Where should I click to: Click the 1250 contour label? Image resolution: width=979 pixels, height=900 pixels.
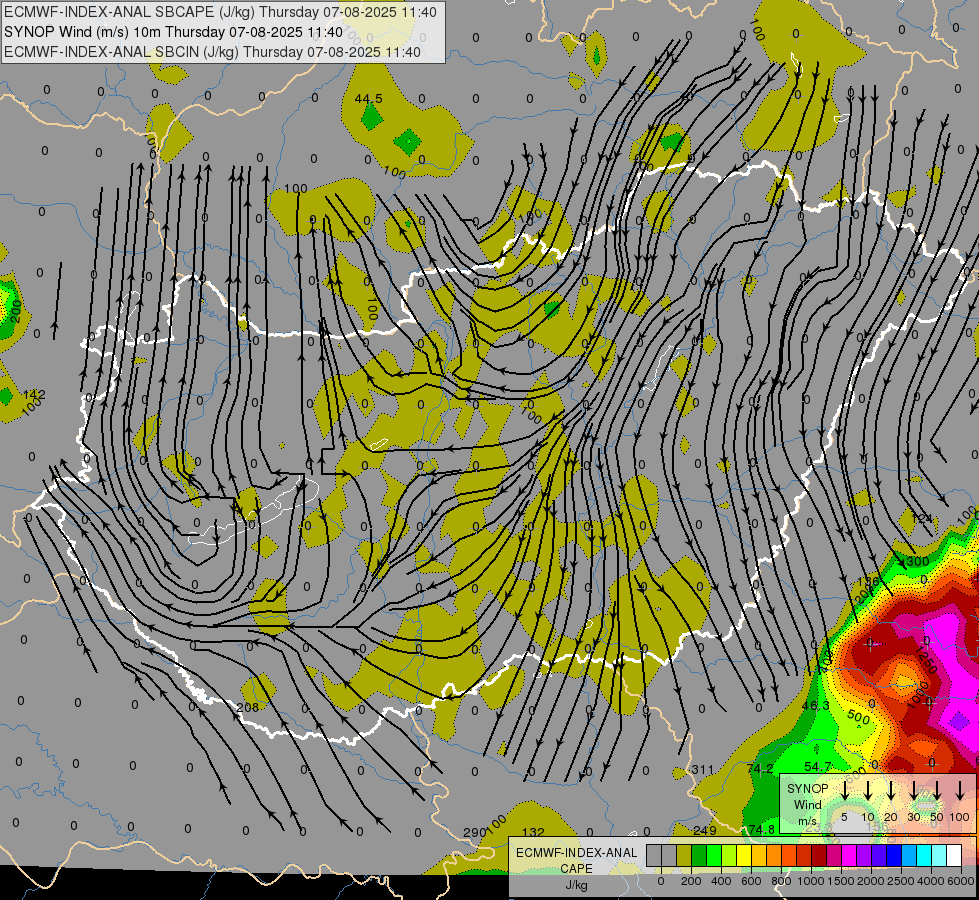pyautogui.click(x=927, y=660)
